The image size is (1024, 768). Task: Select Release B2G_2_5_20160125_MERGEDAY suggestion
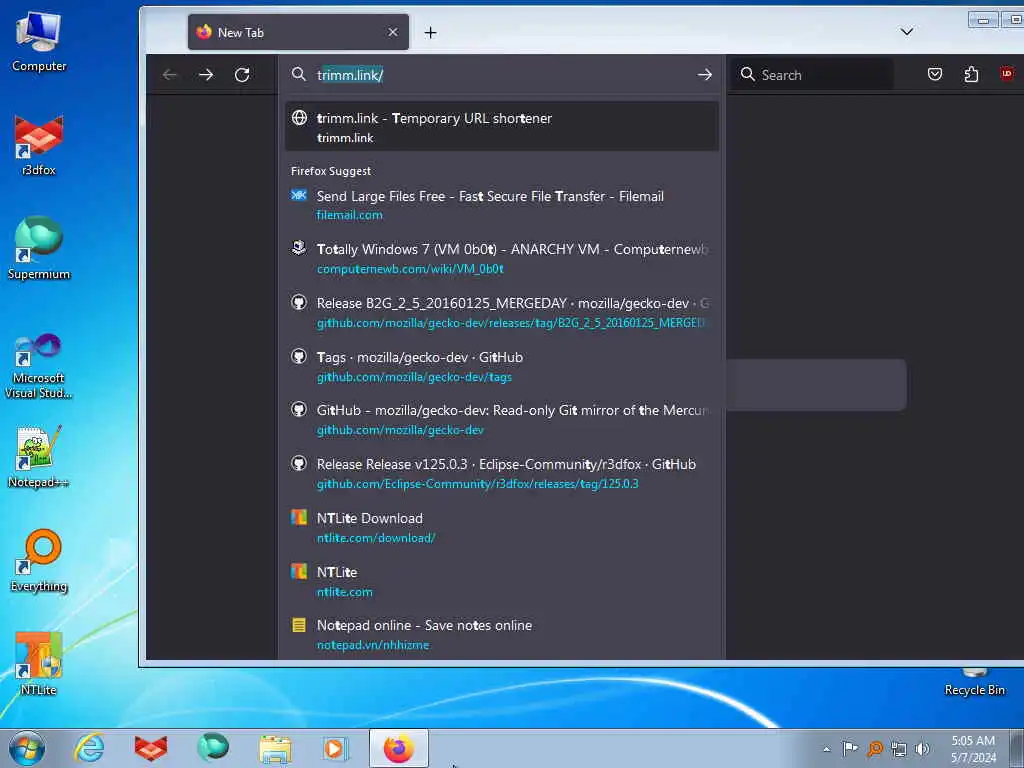502,312
